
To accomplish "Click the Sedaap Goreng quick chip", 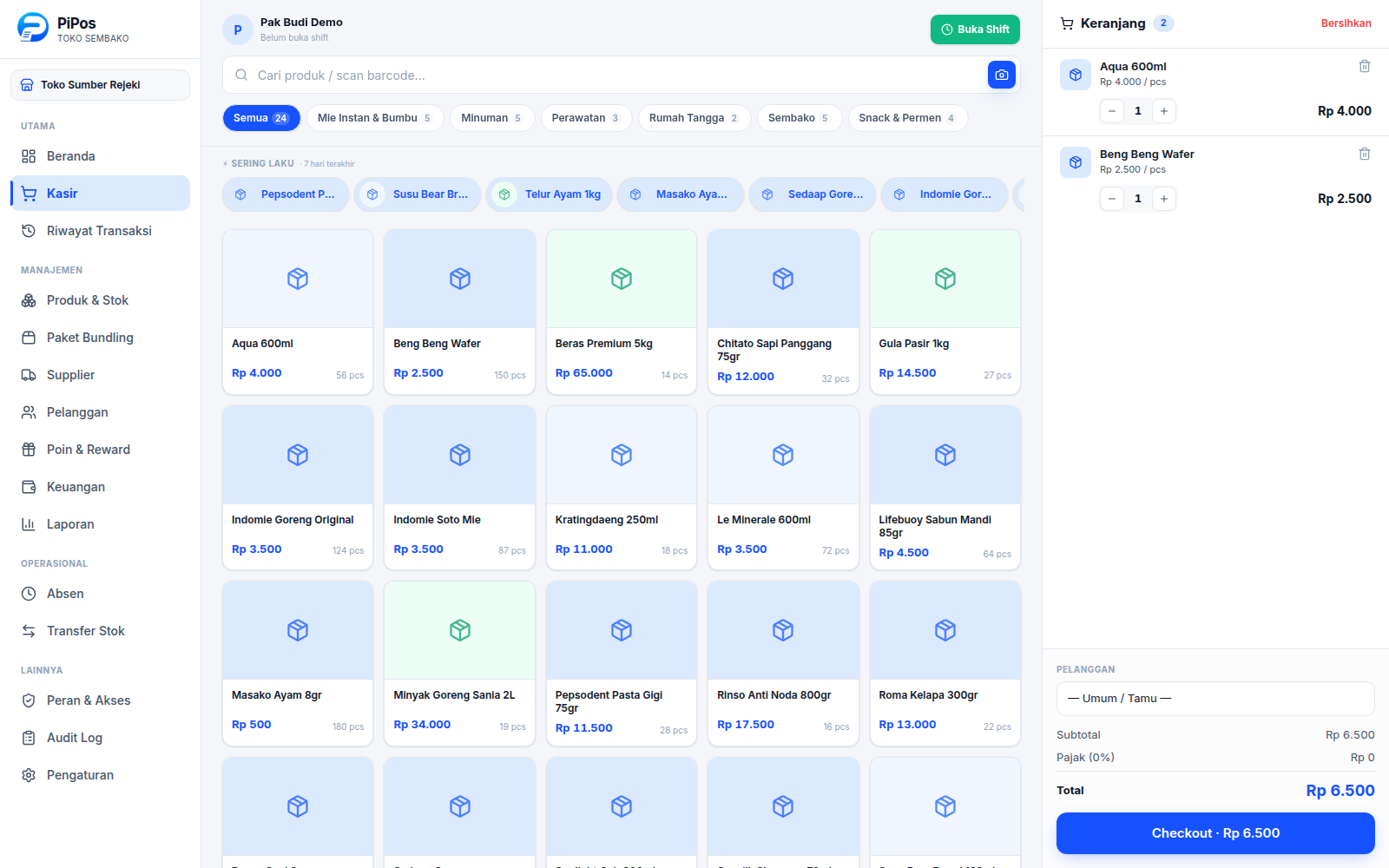I will 813,194.
